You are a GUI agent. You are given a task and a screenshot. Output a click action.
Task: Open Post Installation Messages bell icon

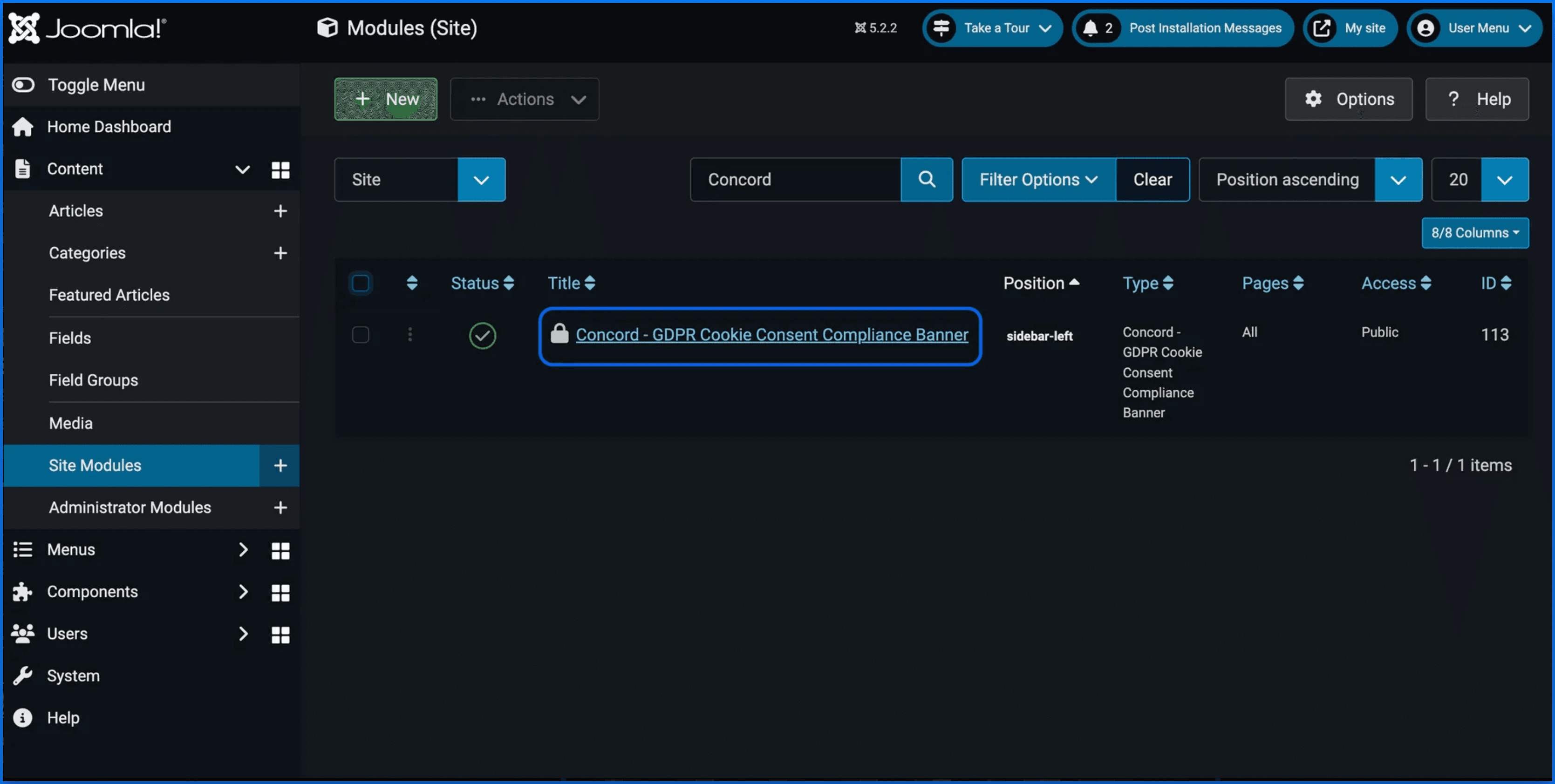coord(1090,28)
